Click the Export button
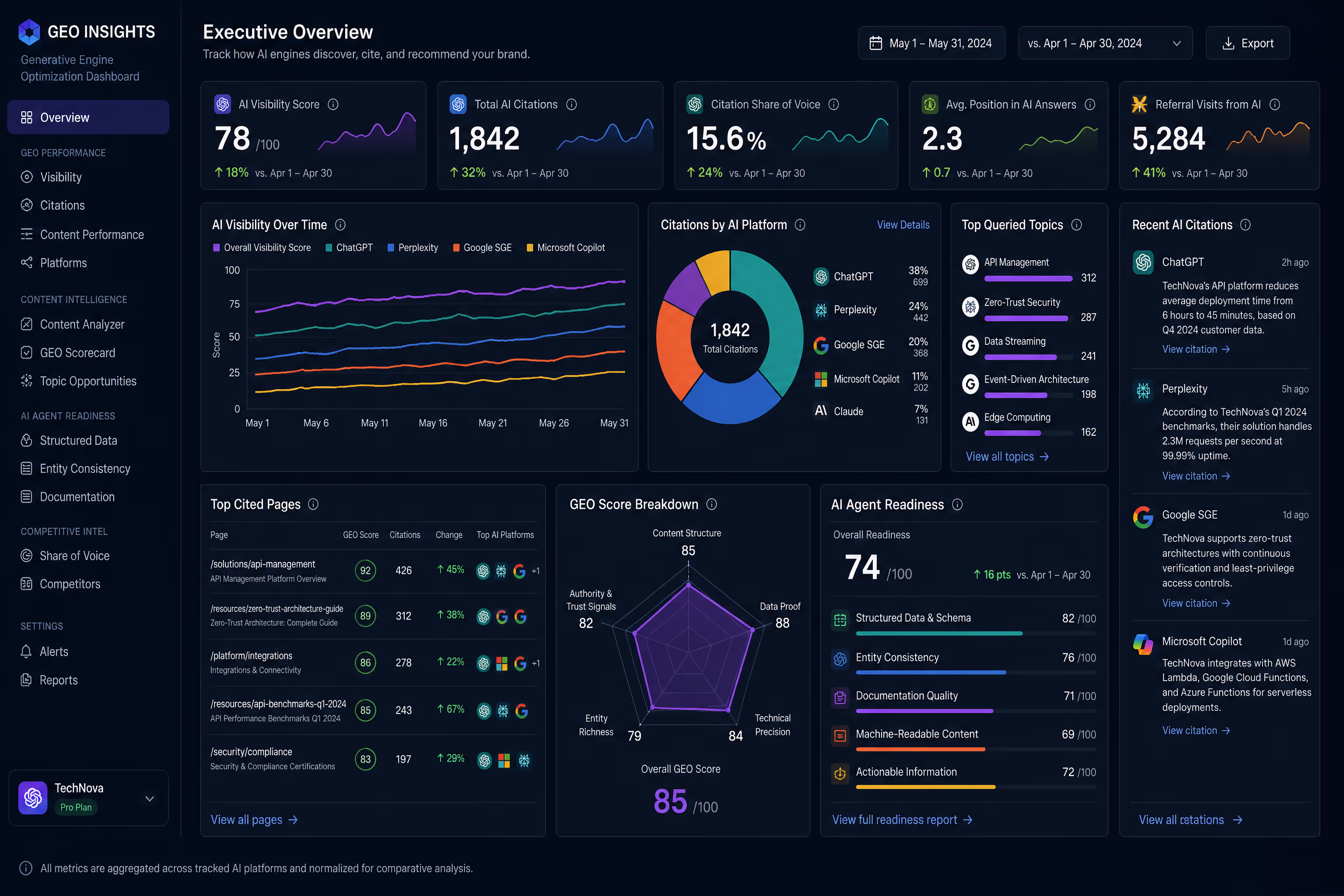Screen dimensions: 1344x896 coord(1247,43)
